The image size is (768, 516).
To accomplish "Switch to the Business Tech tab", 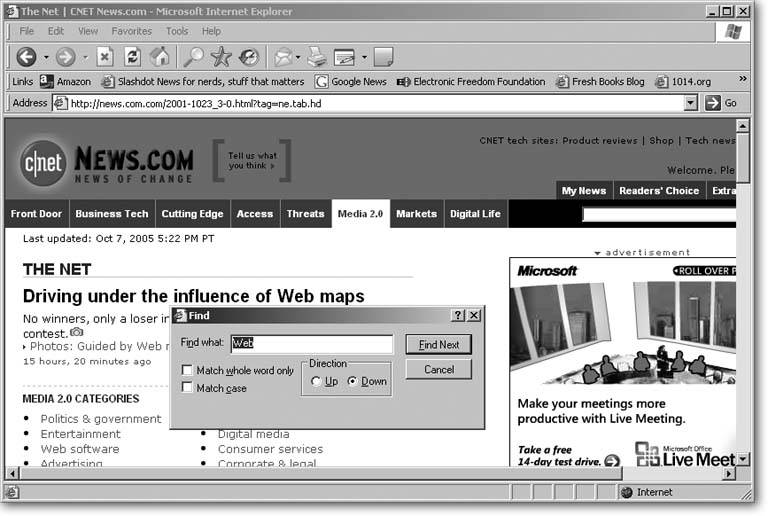I will 112,214.
